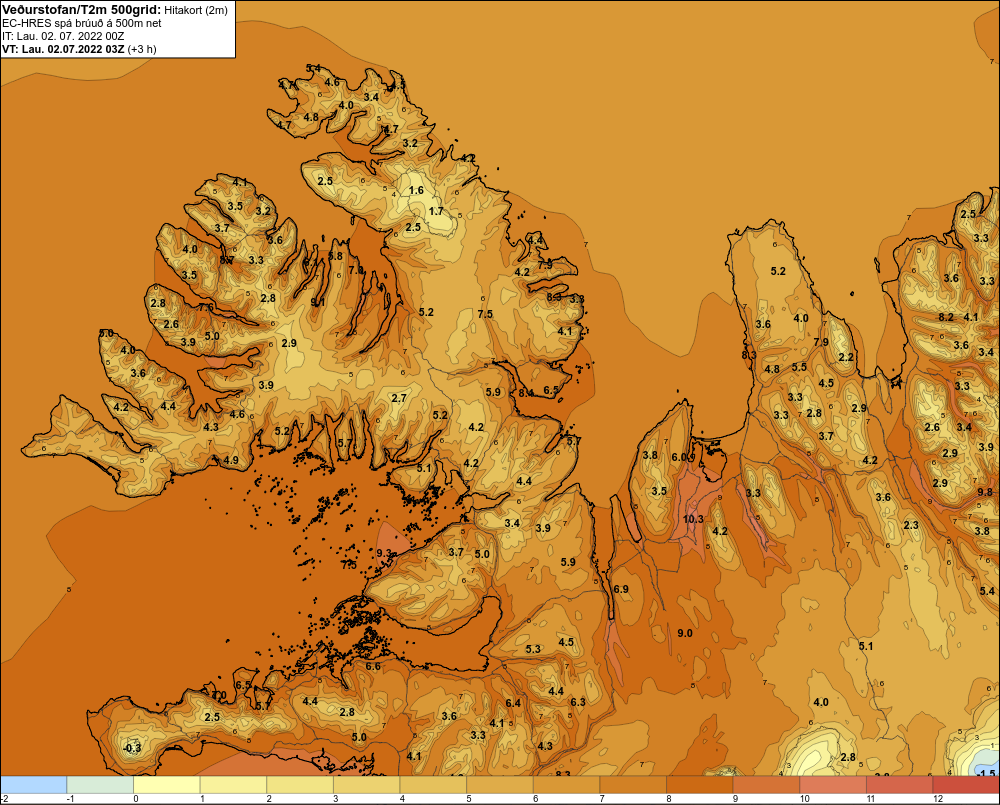Click the 2.7 temperature value

[x=399, y=398]
